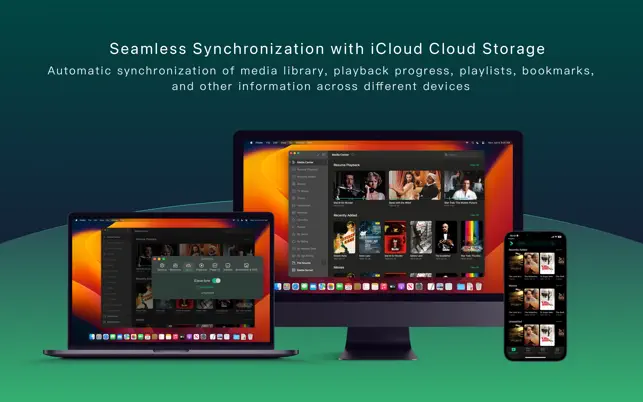Open Apple TV from the iMac dock
643x402 pixels.
pyautogui.click(x=392, y=286)
